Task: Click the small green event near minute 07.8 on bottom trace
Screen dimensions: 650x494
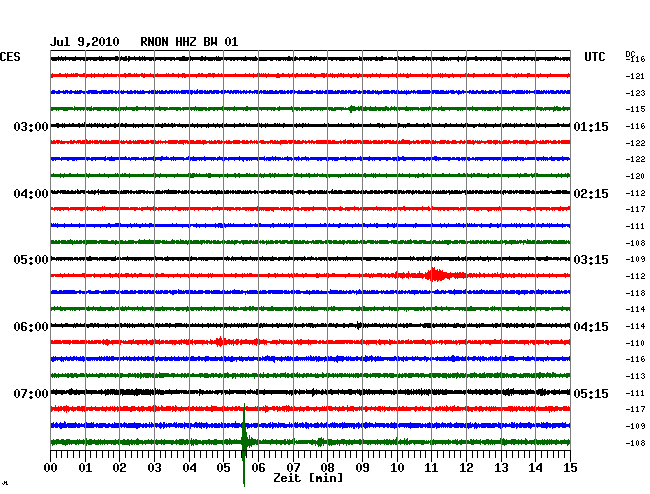Action: [320, 442]
